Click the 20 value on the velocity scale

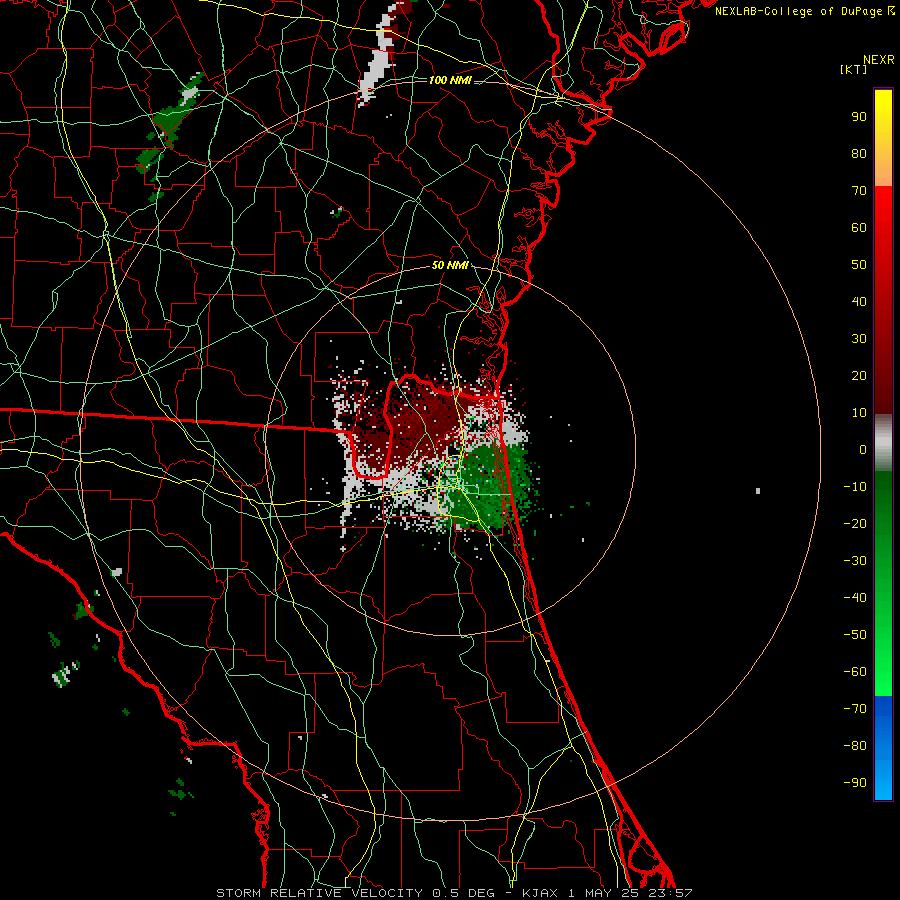(859, 376)
